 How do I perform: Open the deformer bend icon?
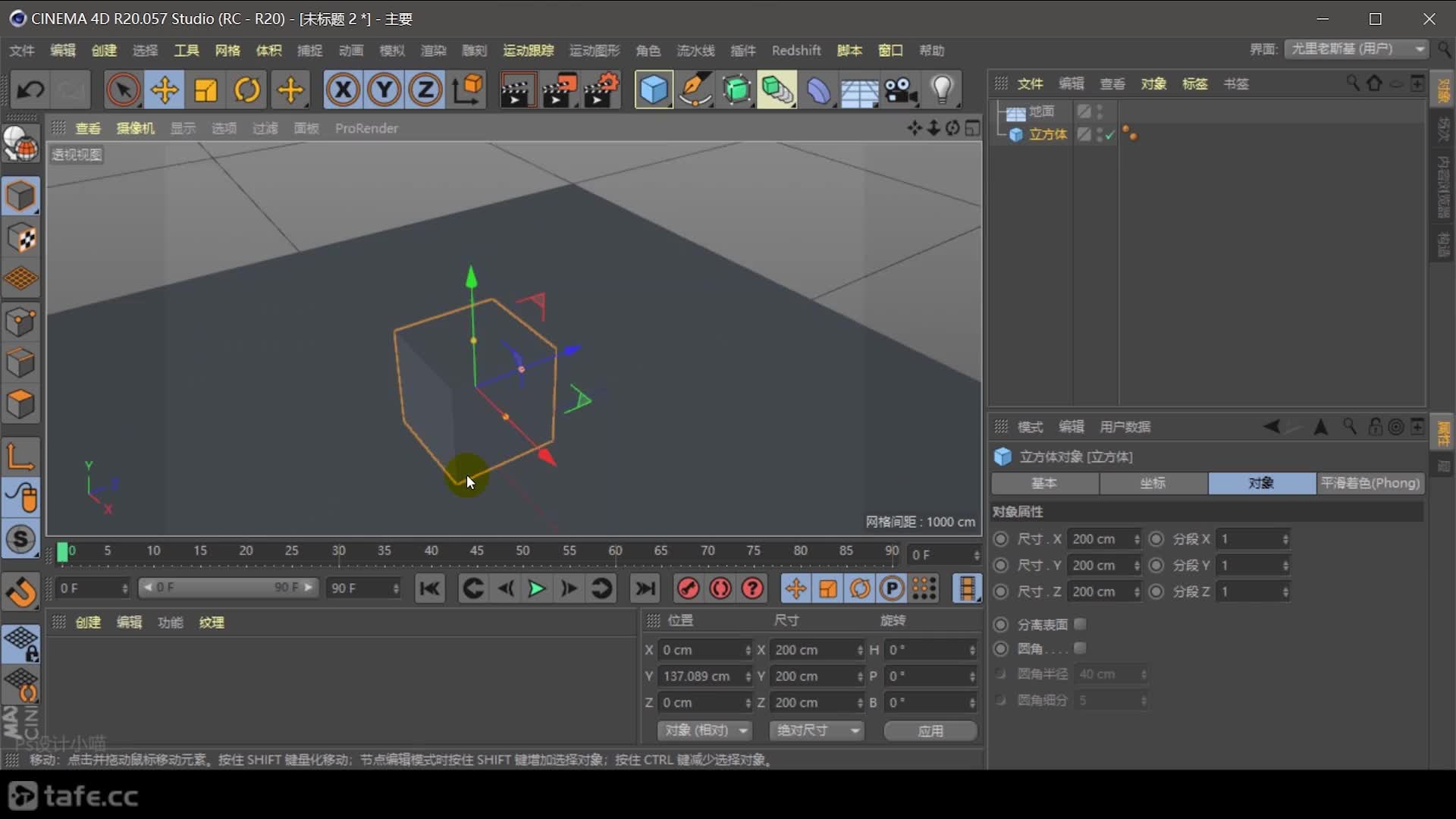click(x=819, y=90)
